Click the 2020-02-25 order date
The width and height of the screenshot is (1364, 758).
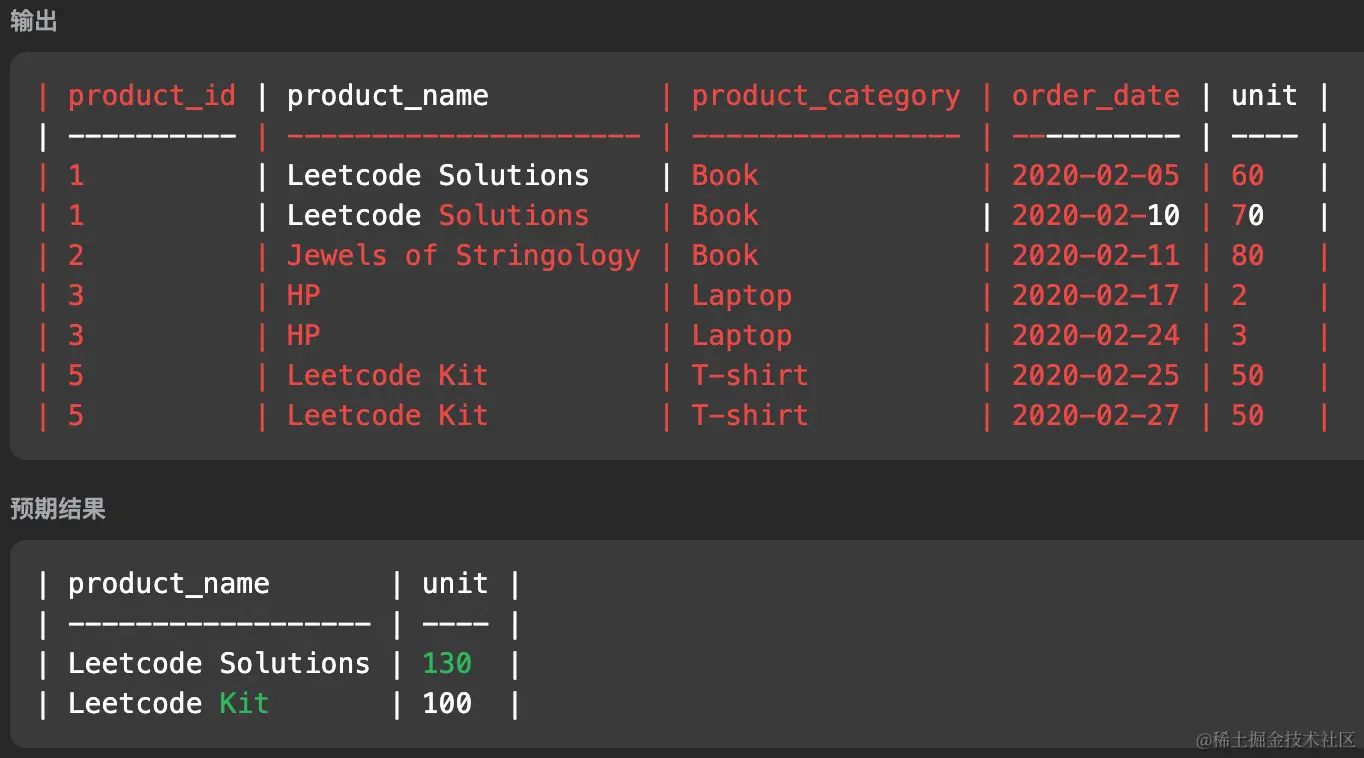tap(1095, 376)
